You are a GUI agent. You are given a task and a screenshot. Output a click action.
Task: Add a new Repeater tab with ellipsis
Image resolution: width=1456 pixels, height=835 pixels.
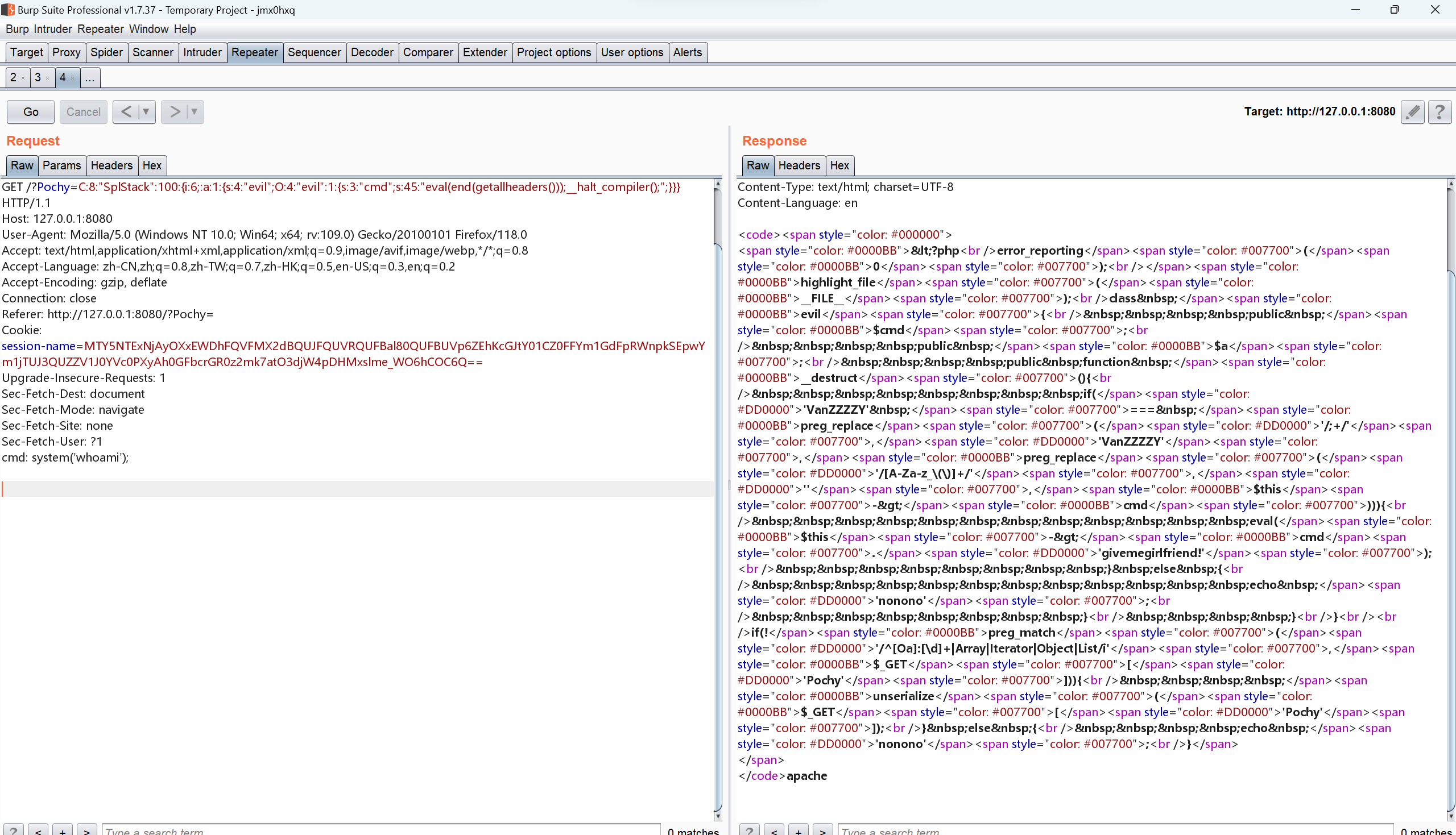(x=90, y=77)
